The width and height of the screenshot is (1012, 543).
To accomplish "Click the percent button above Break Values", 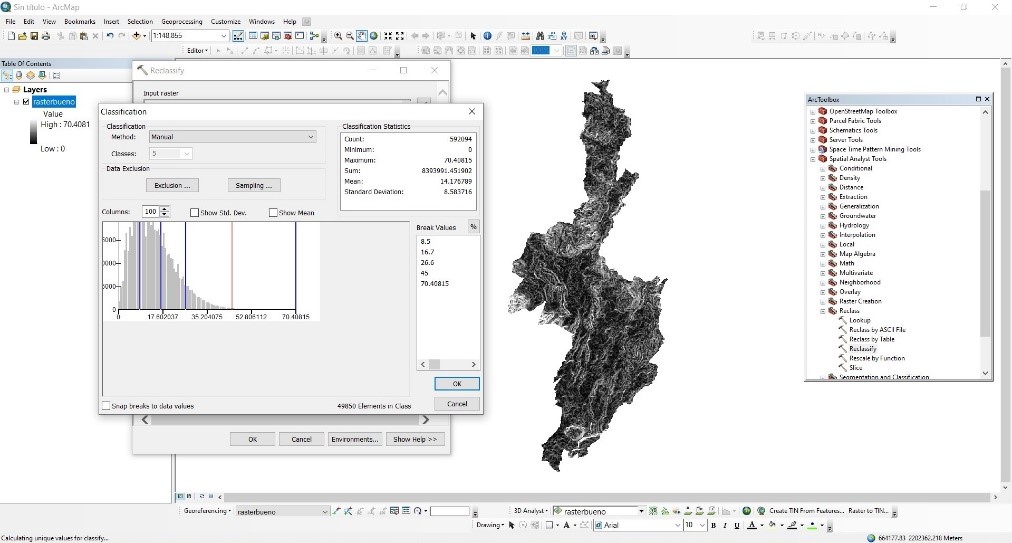I will click(473, 227).
